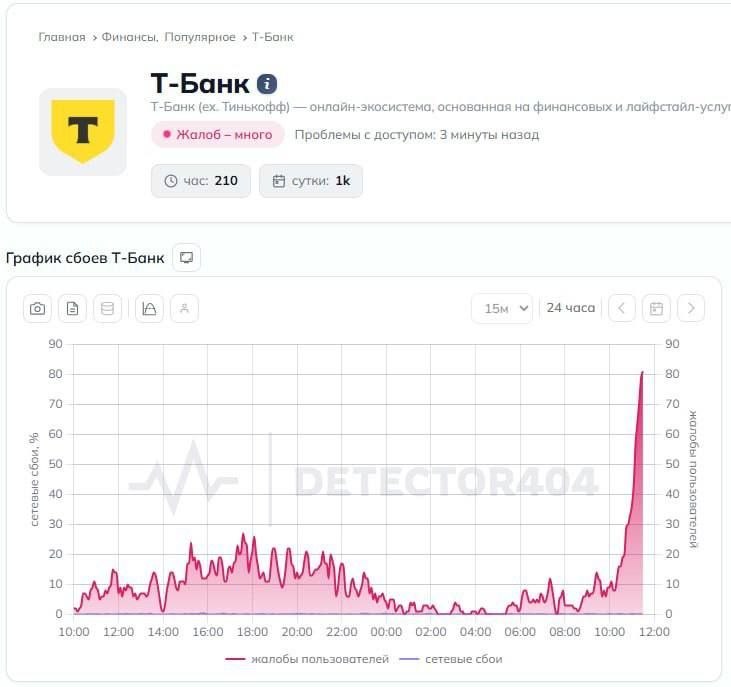Click the document export icon
731x687 pixels.
pos(72,309)
